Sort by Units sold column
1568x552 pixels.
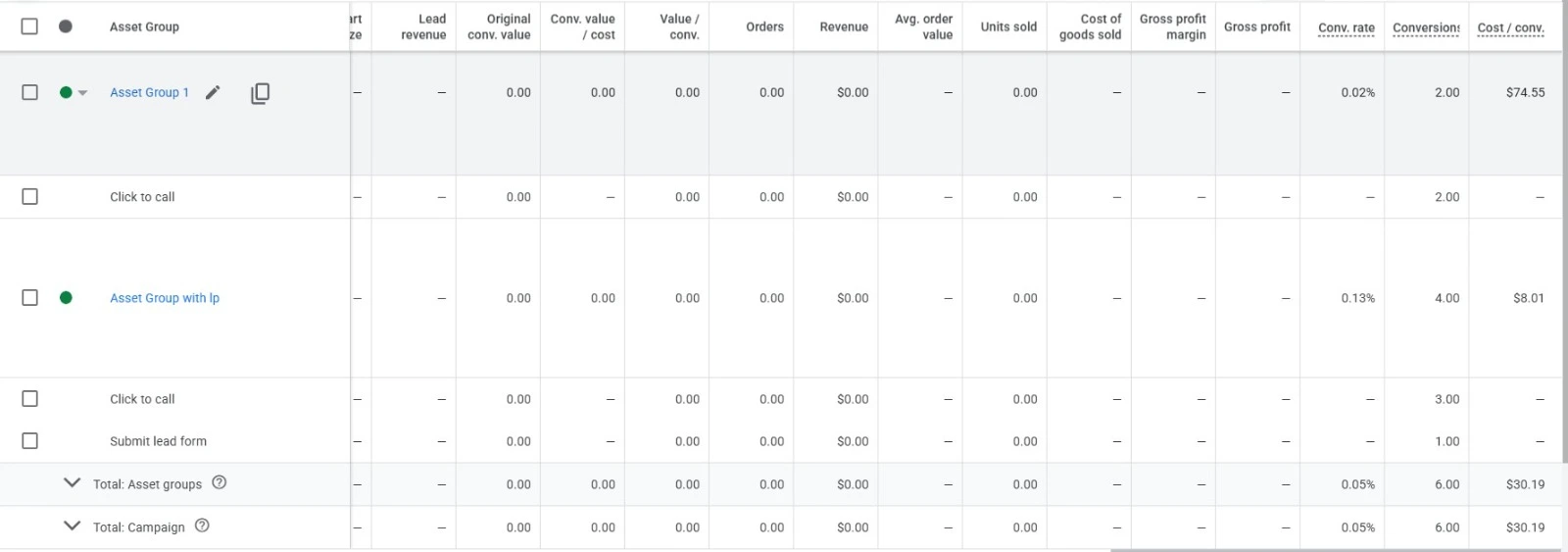1008,26
